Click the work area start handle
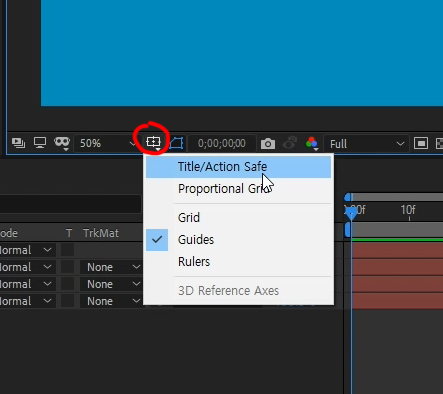The width and height of the screenshot is (443, 394). [347, 230]
